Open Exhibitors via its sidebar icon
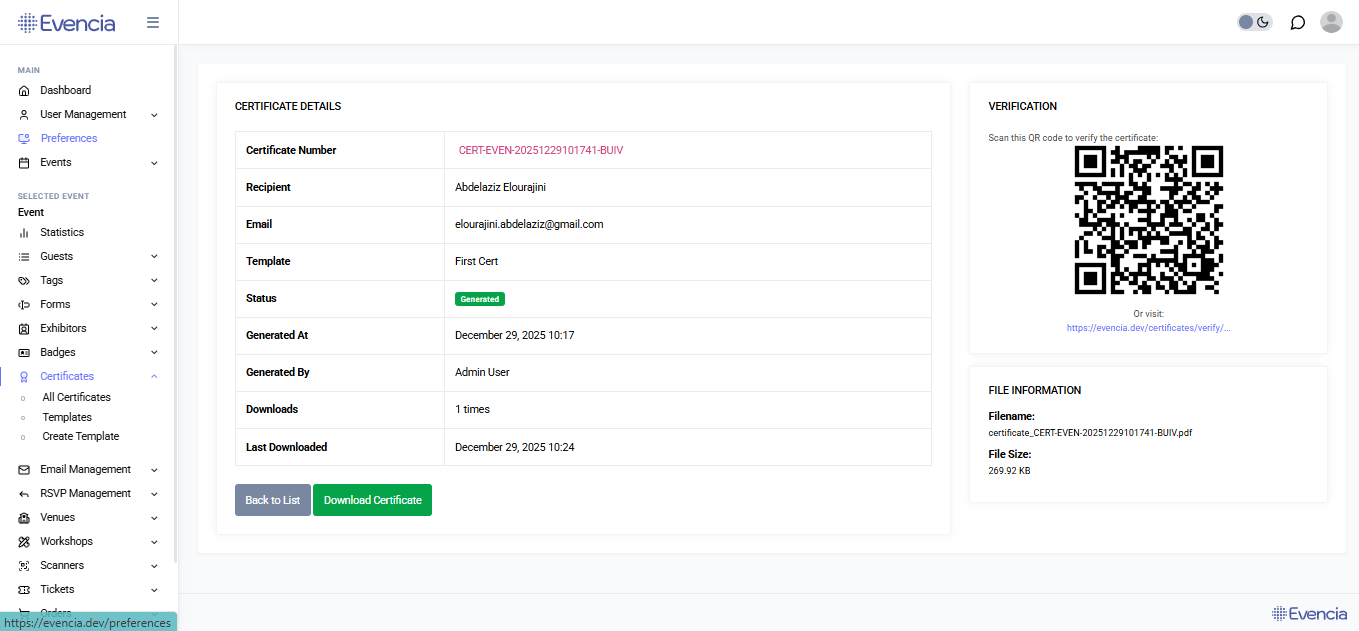 click(22, 328)
